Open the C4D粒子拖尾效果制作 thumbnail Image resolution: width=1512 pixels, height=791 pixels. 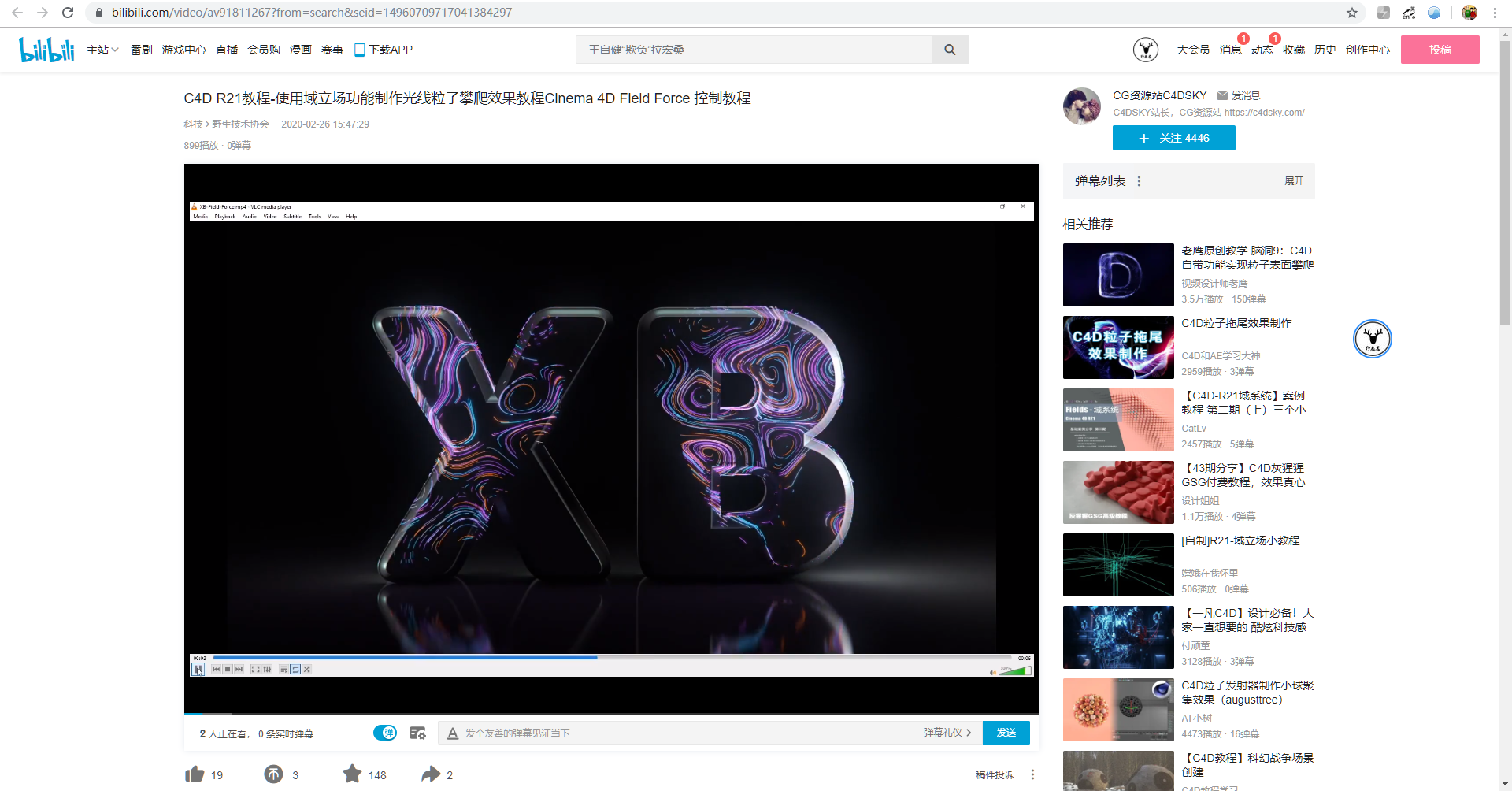coord(1118,347)
